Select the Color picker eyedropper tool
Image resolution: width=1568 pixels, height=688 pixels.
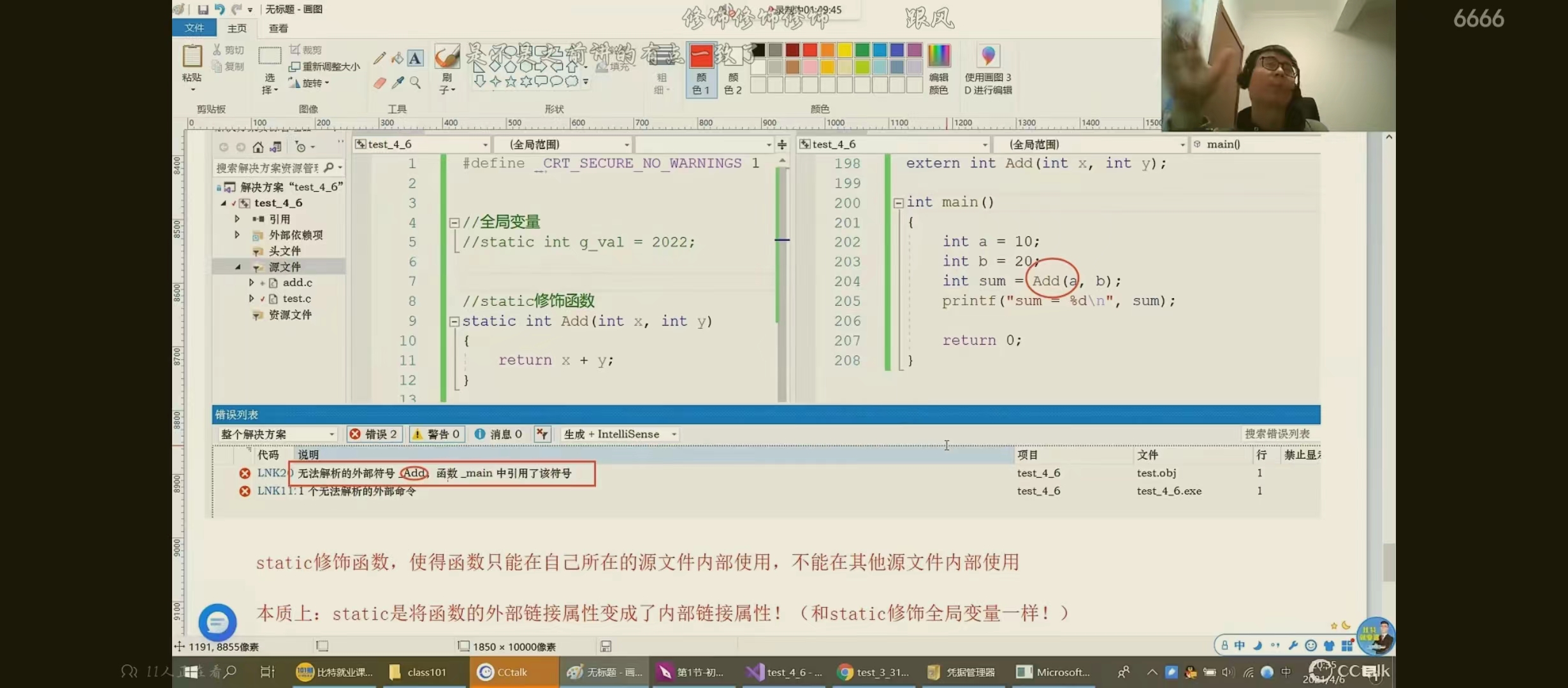398,83
